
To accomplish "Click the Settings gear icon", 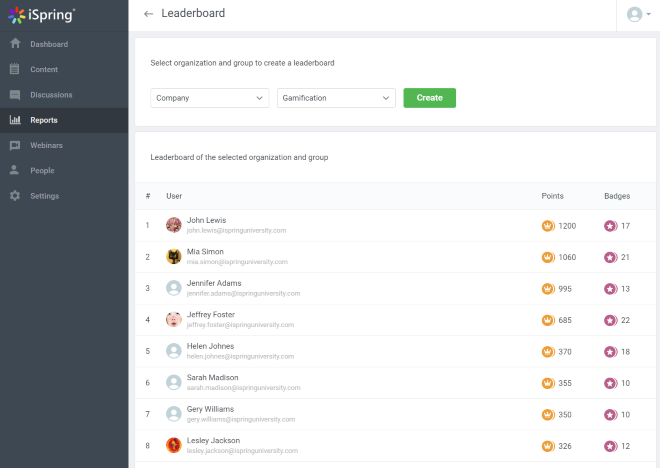I will coord(14,196).
